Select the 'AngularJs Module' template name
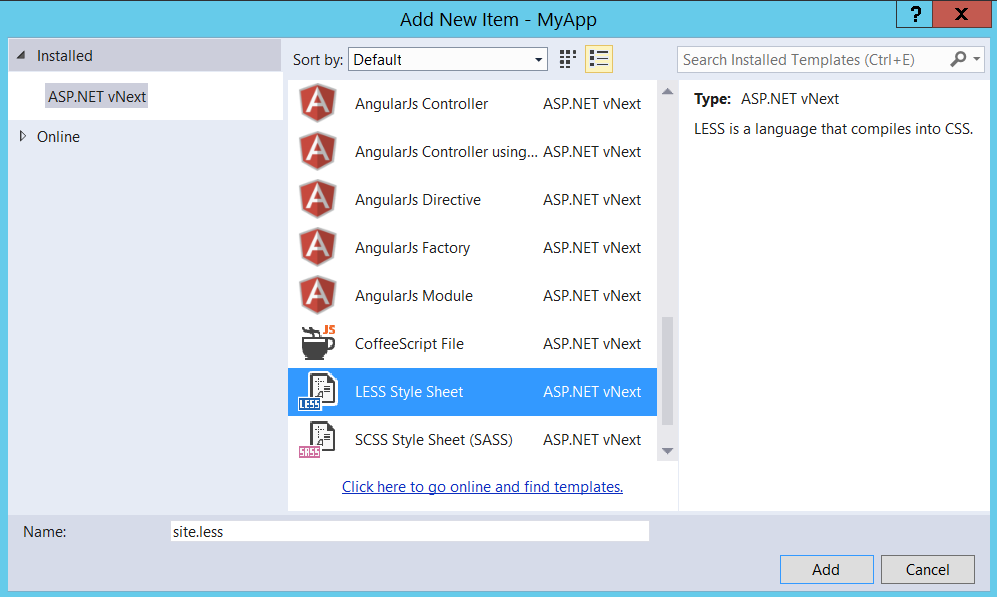 point(414,296)
